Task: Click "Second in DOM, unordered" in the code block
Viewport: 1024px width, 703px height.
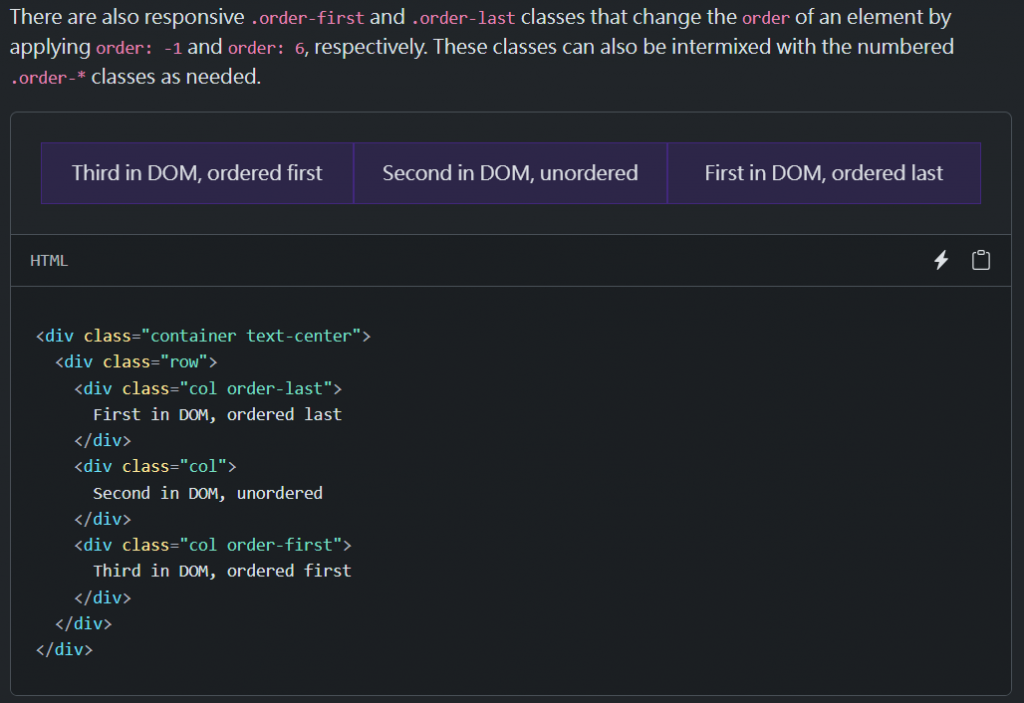Action: [x=208, y=493]
